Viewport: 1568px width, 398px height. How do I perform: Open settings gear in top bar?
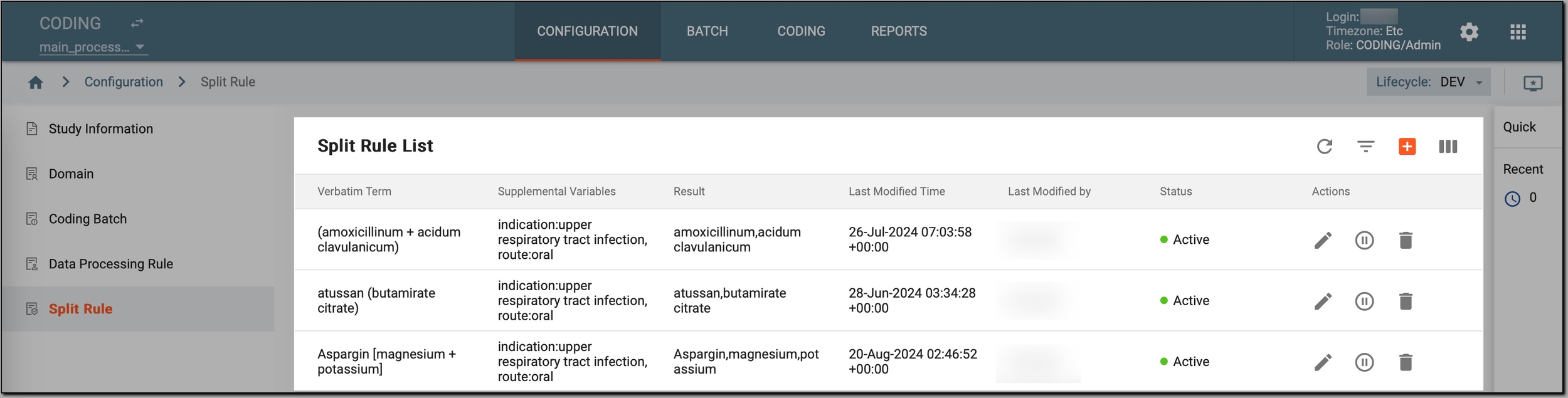(x=1469, y=32)
